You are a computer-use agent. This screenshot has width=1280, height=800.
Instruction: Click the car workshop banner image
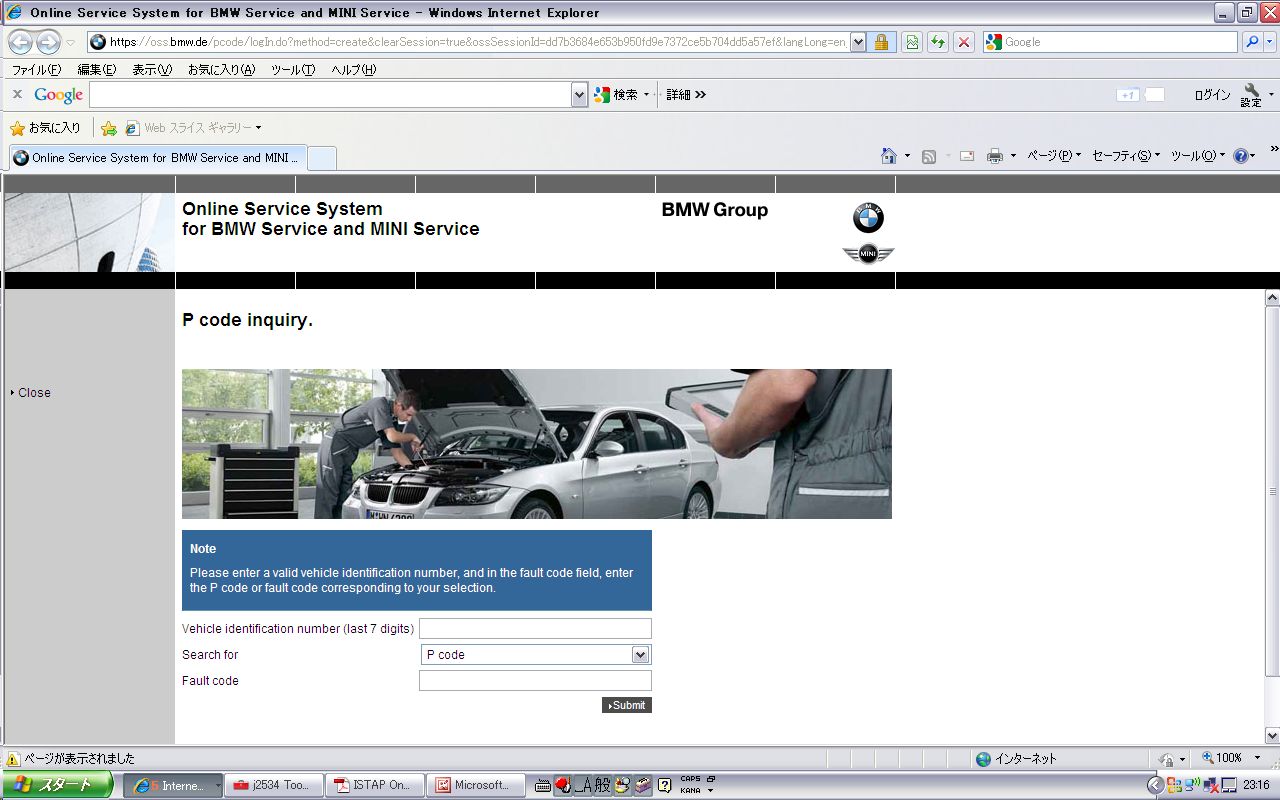click(x=537, y=444)
